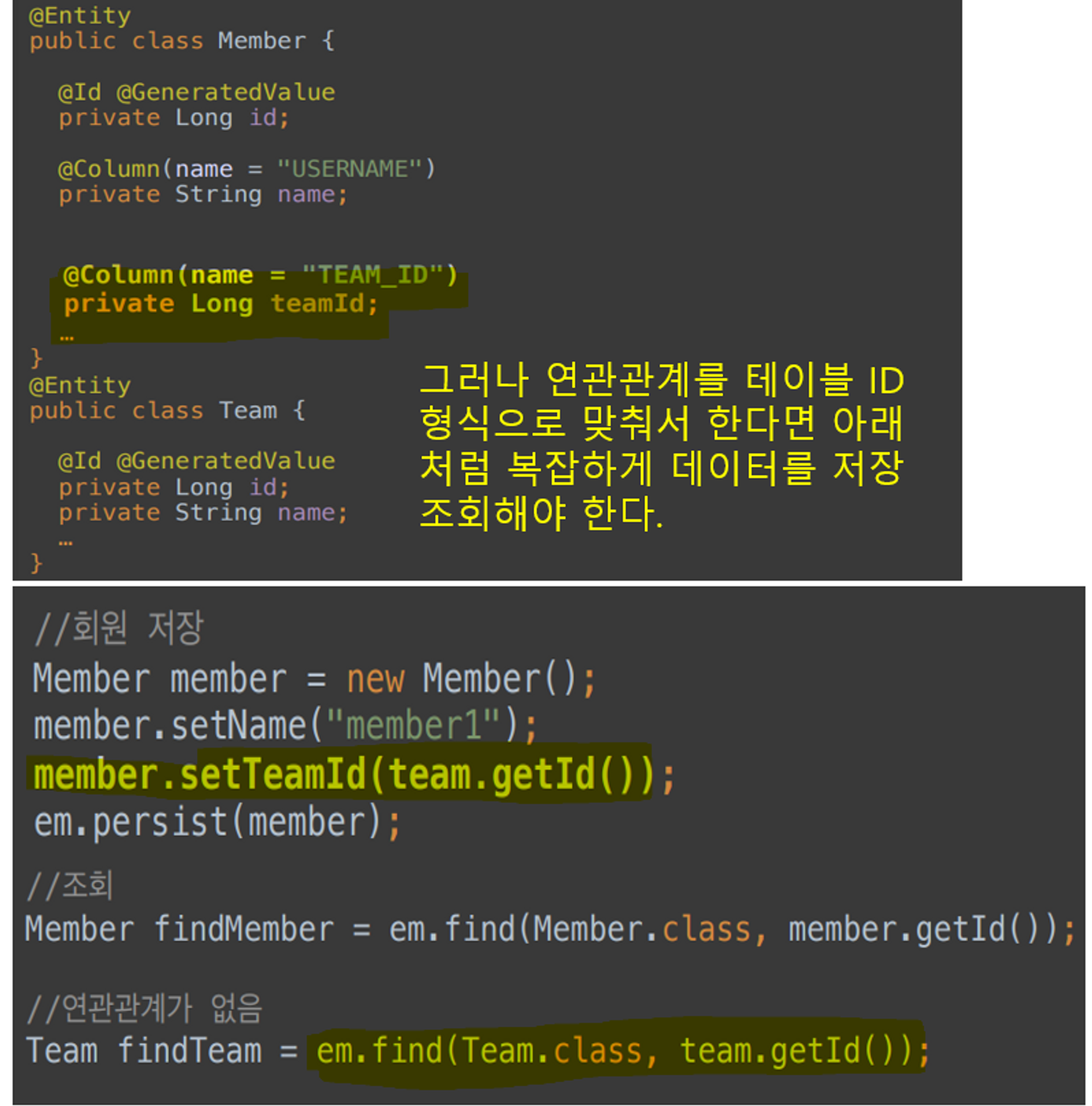Click the //회원 저장 comment
Screen dimensions: 1092x1106
pos(119,628)
